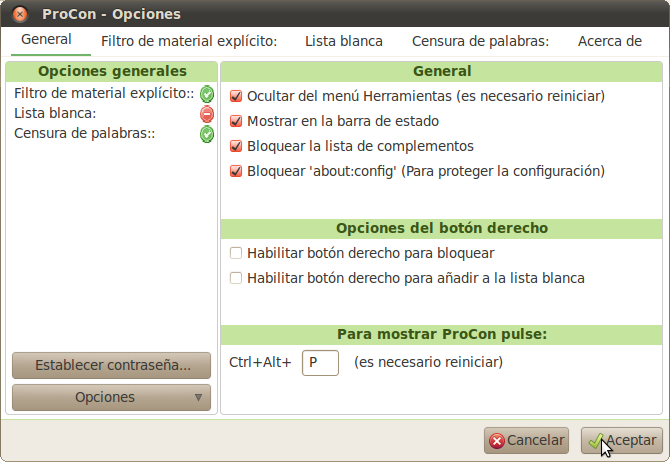Go to the Lista blanca tab

pos(344,41)
